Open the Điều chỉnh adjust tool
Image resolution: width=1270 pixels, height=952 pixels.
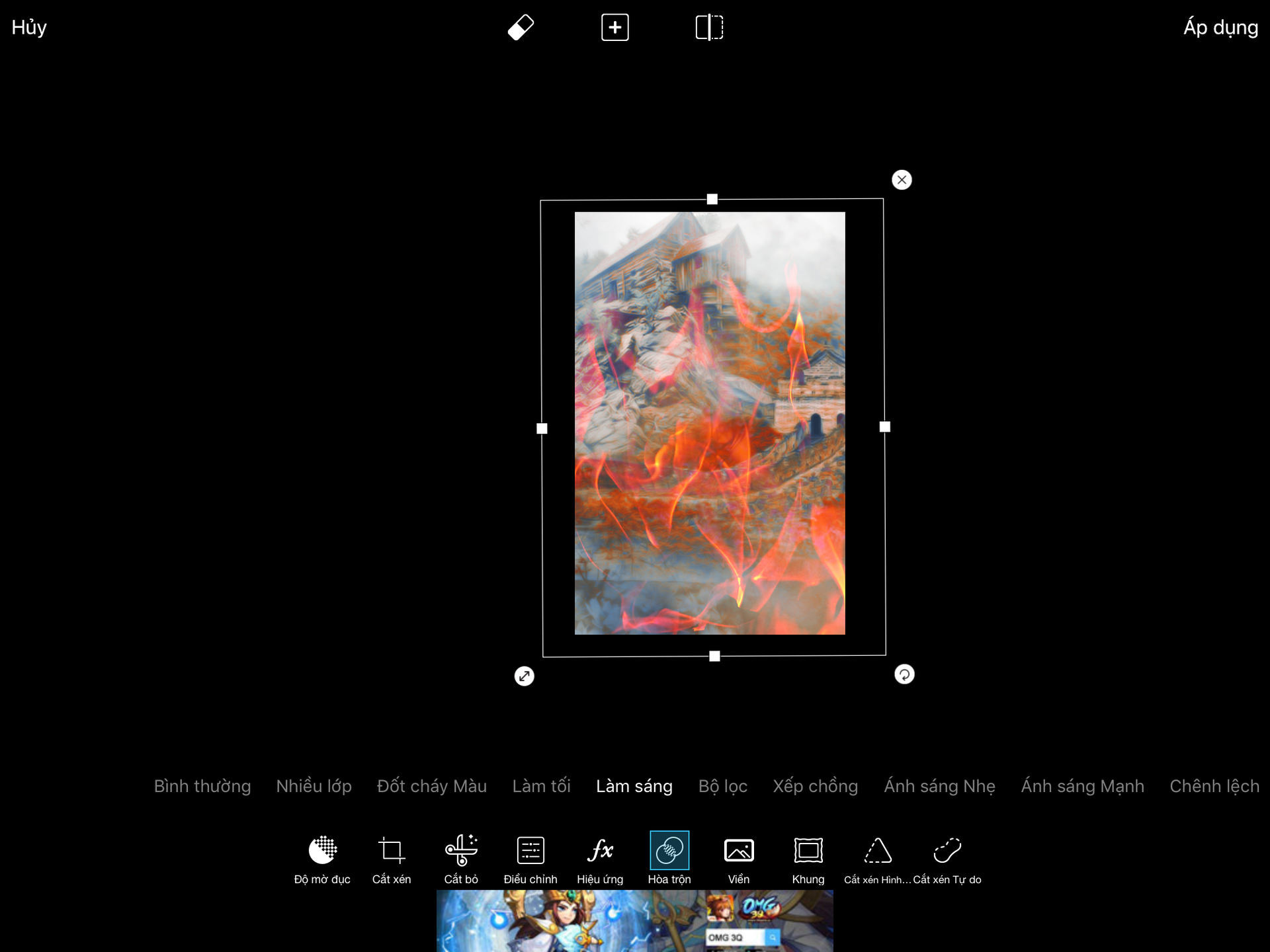coord(530,859)
